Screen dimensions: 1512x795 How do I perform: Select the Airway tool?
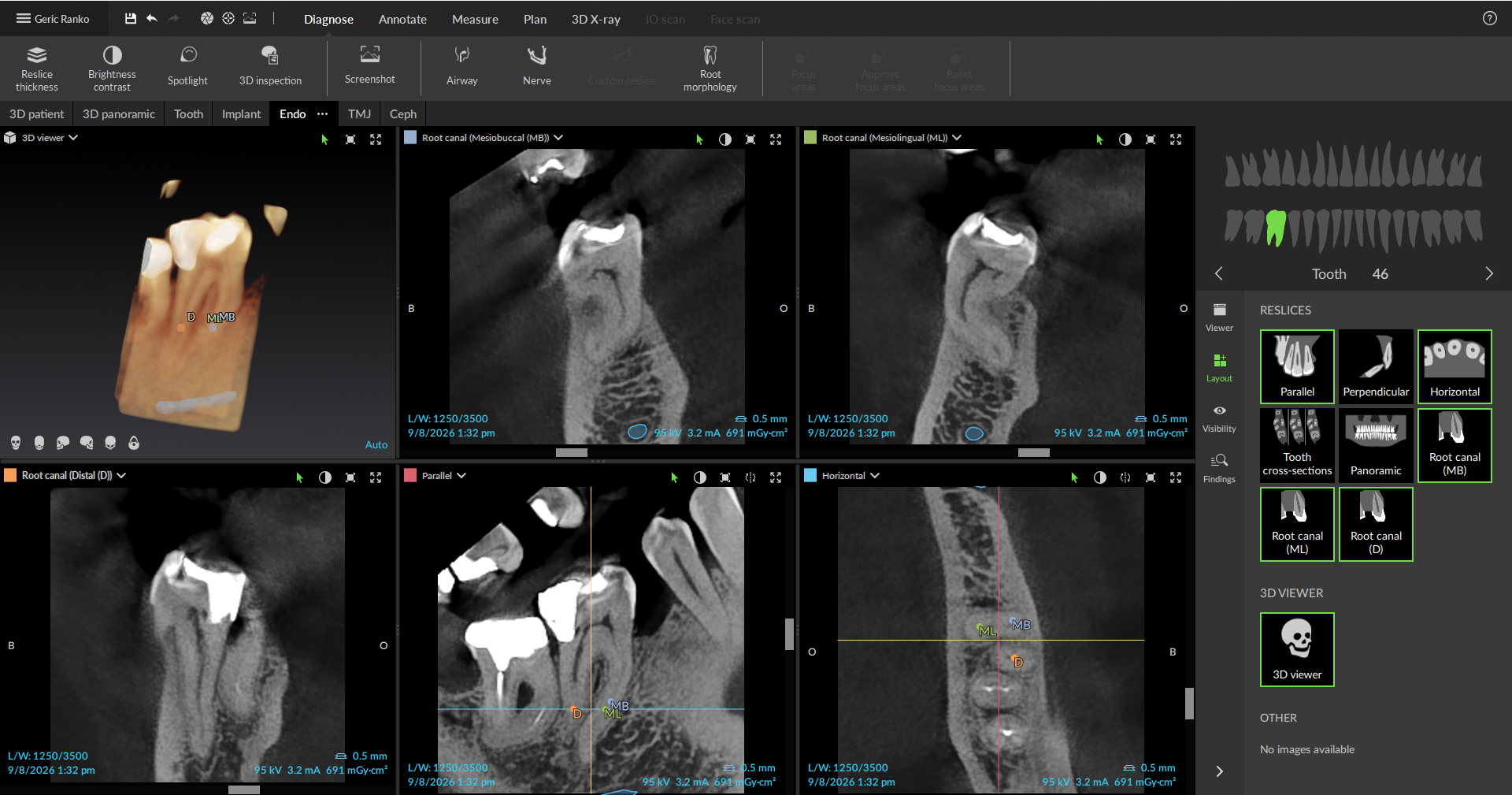click(x=461, y=68)
